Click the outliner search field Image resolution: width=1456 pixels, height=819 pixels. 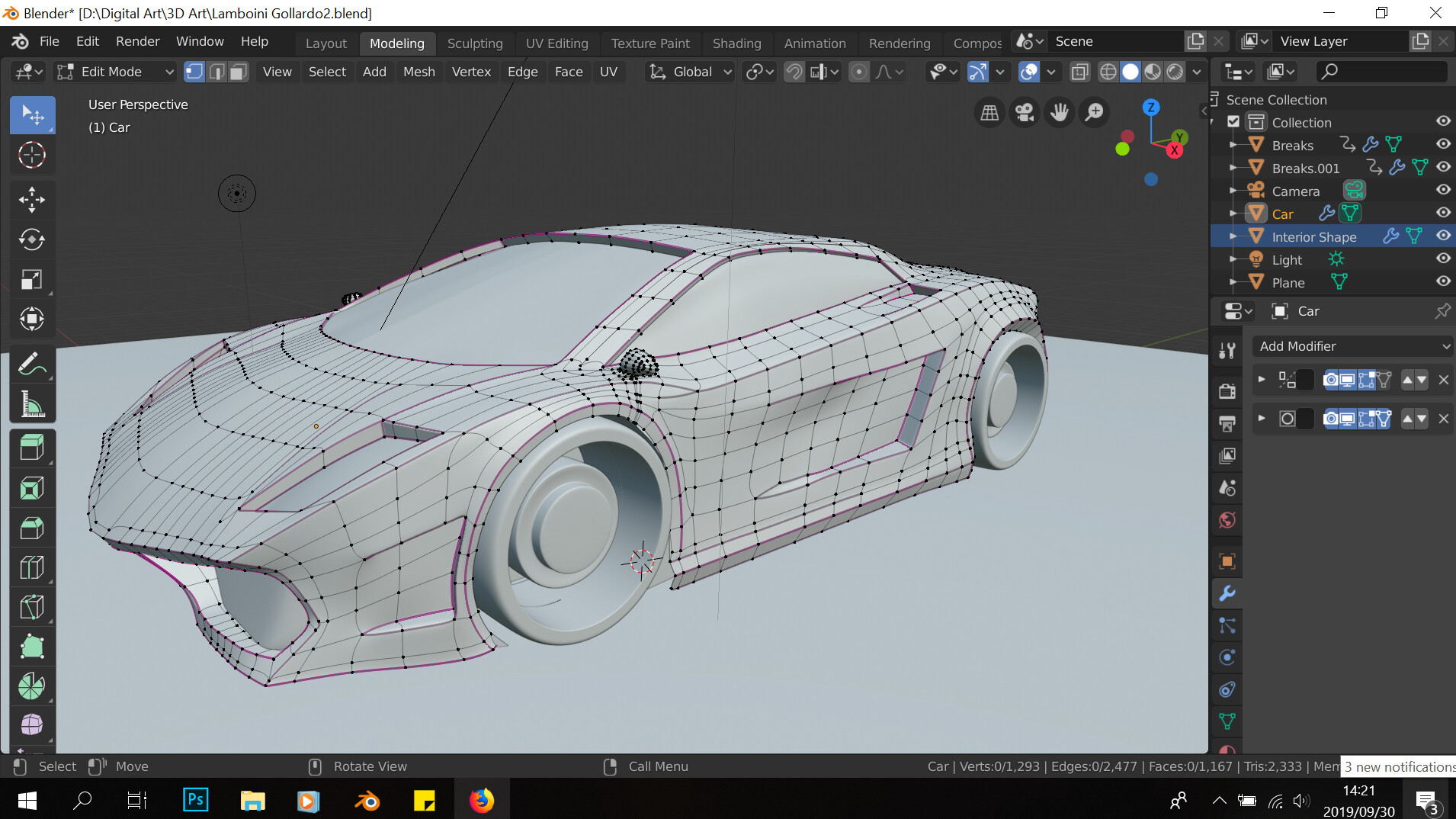1380,71
